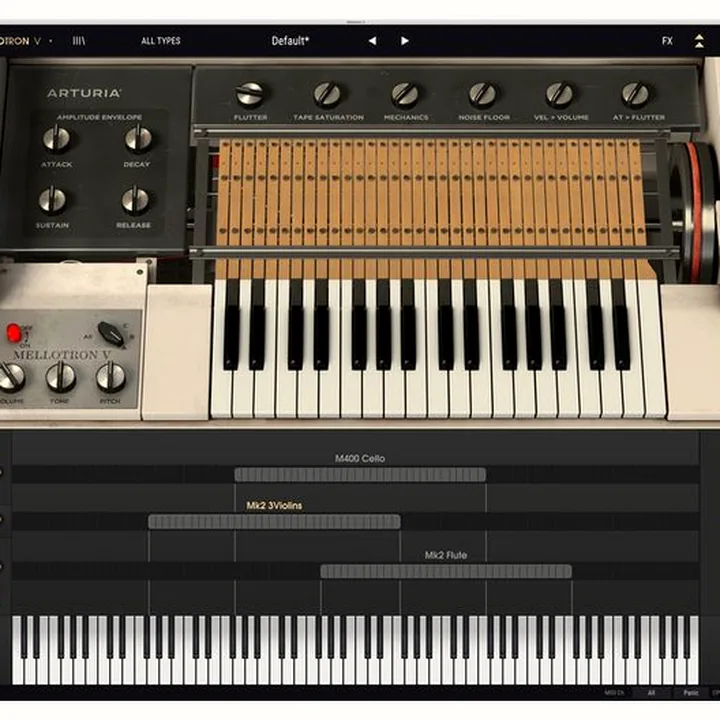Click the Mellotron V panel label
The image size is (720, 720).
click(62, 355)
